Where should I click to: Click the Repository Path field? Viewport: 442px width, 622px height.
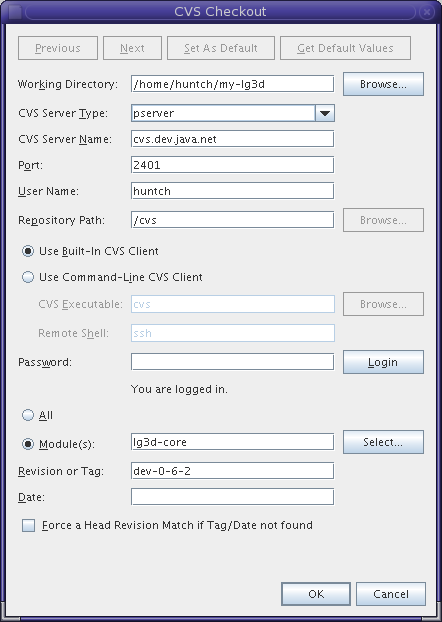(x=233, y=220)
